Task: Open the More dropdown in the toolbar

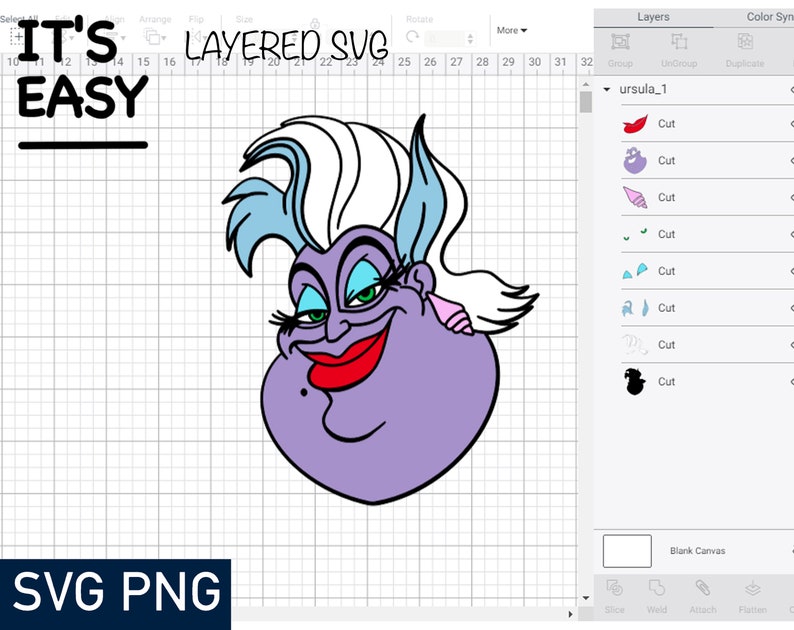Action: (x=511, y=30)
